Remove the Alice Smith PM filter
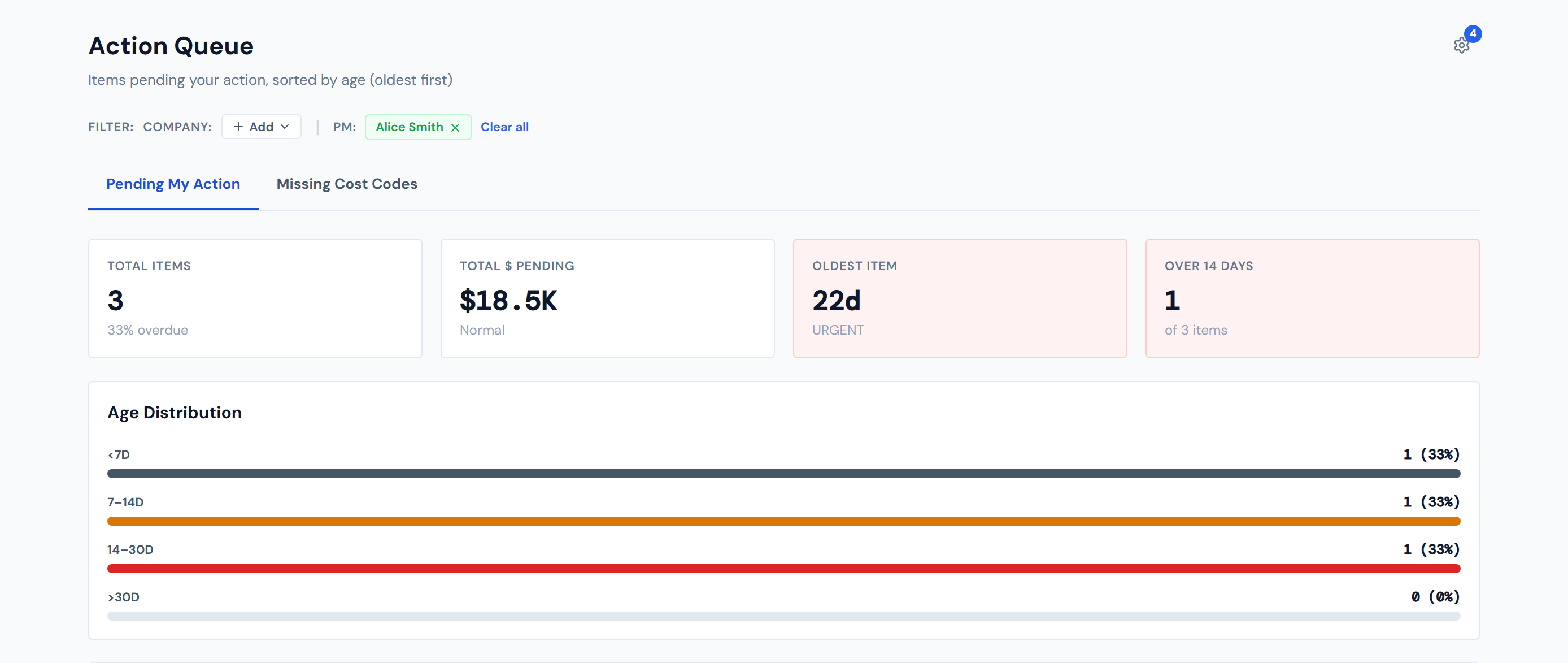The height and width of the screenshot is (663, 1568). tap(455, 127)
